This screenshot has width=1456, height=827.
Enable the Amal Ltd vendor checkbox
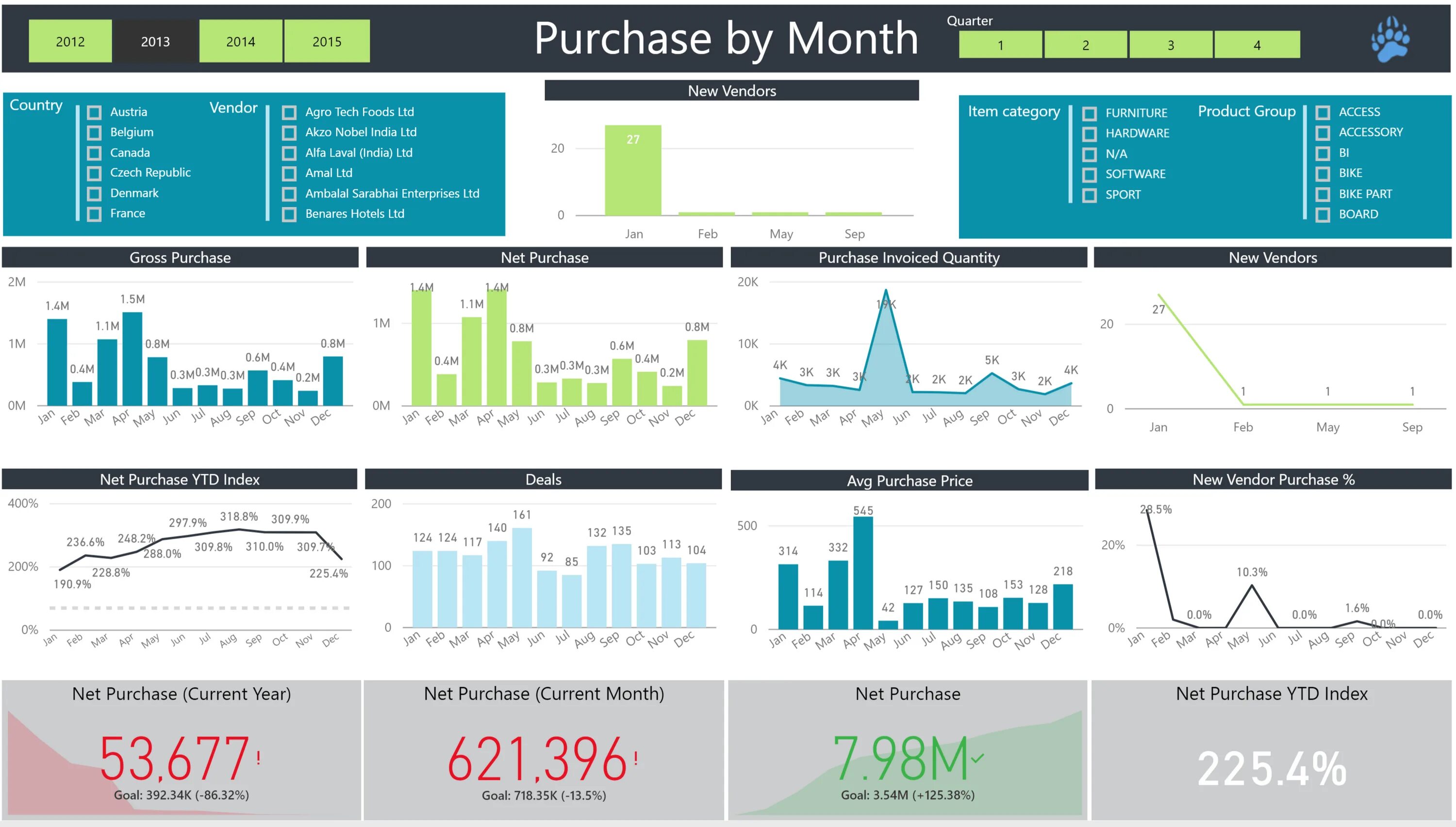pos(289,173)
